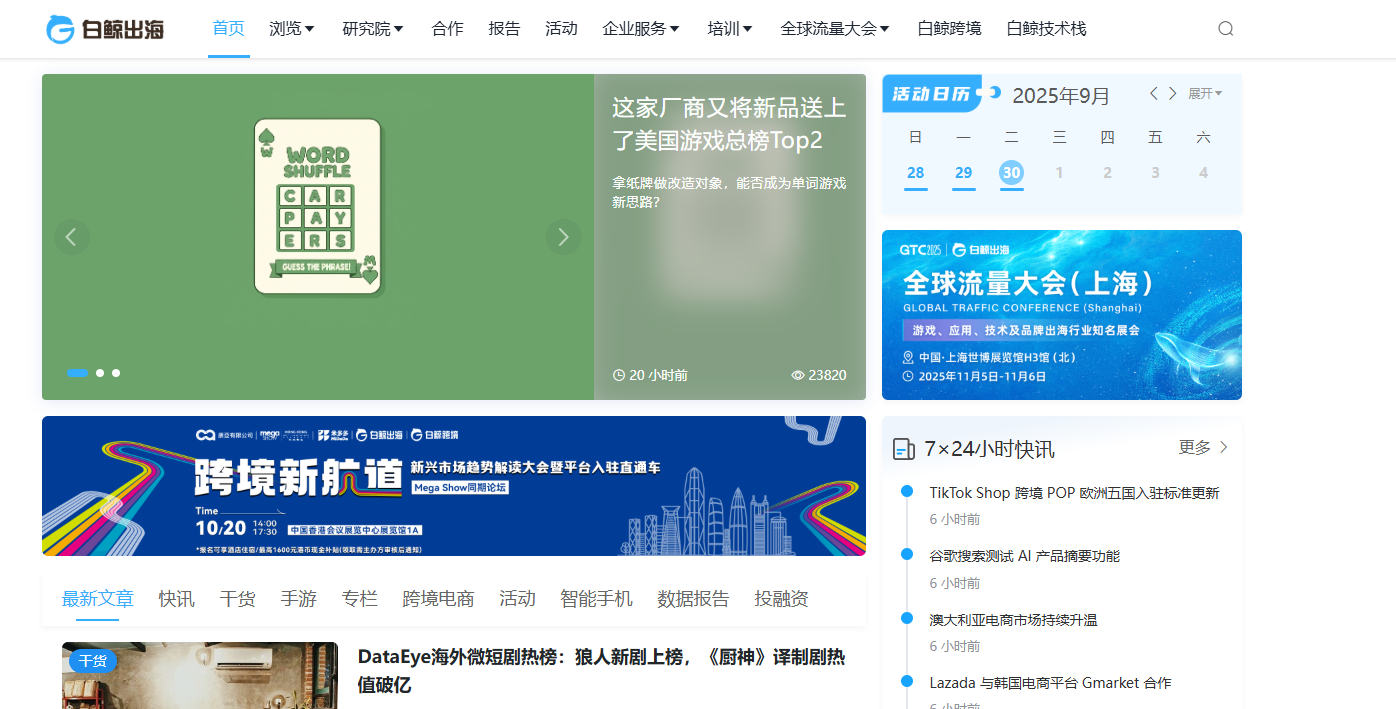Viewport: 1396px width, 709px height.
Task: Click the 7×24小时快讯 news icon
Action: coord(903,449)
